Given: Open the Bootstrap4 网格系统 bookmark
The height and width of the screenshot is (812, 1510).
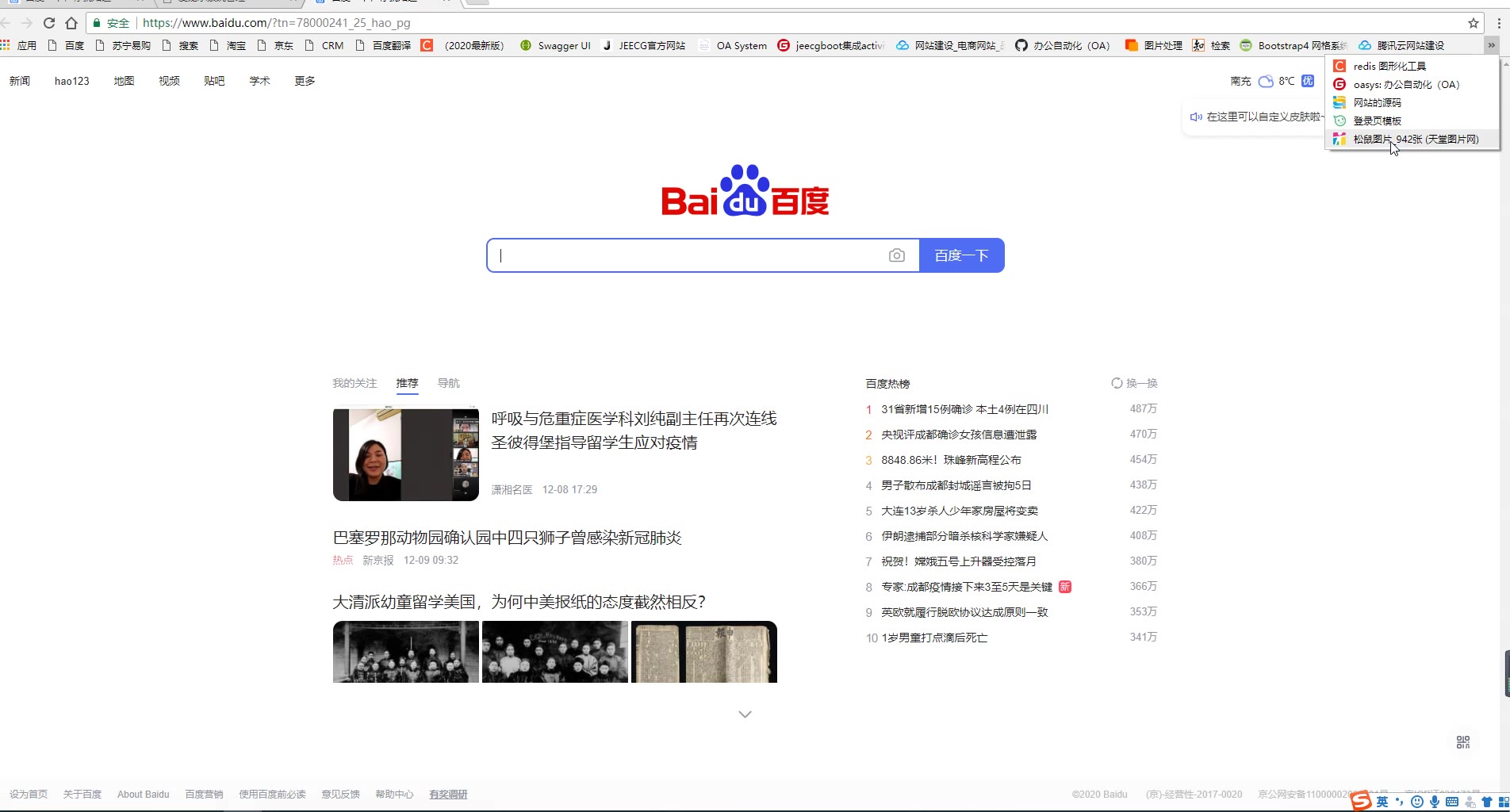Looking at the screenshot, I should point(1293,45).
